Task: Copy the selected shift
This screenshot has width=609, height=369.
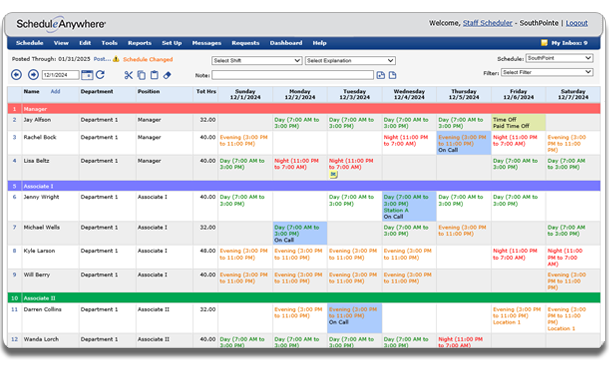Action: pyautogui.click(x=142, y=75)
